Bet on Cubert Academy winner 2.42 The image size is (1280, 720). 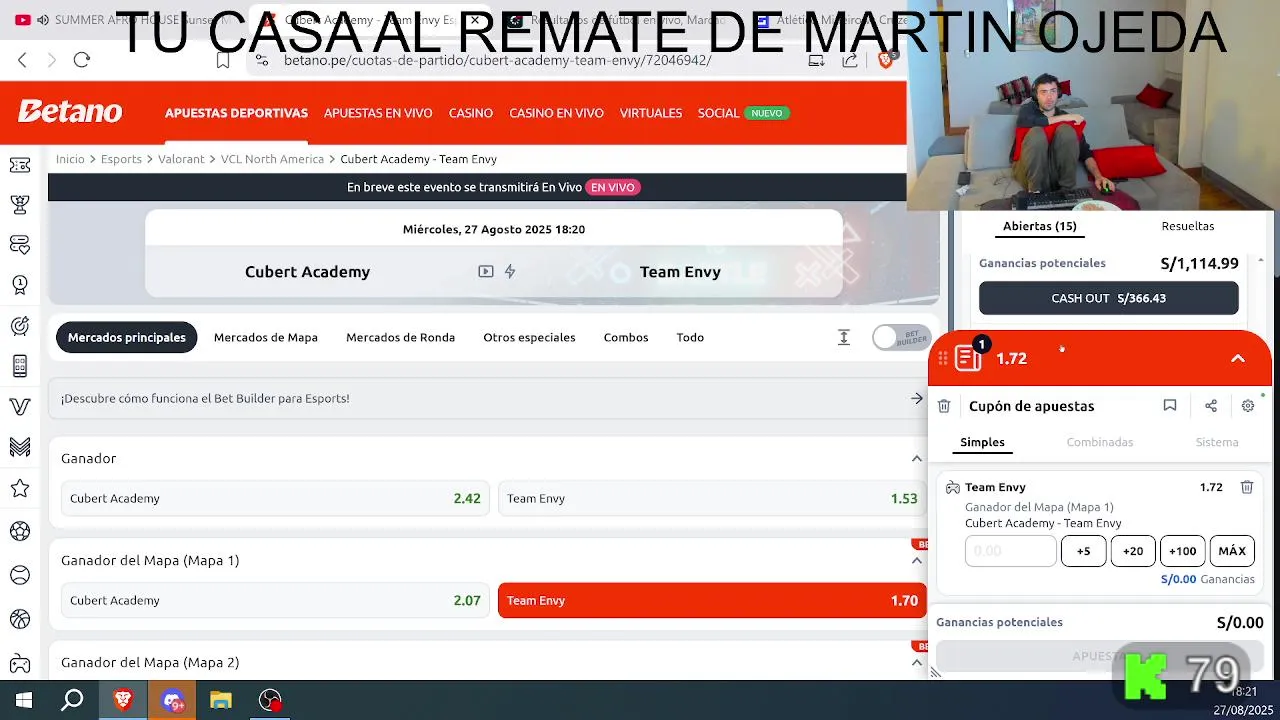[x=275, y=498]
